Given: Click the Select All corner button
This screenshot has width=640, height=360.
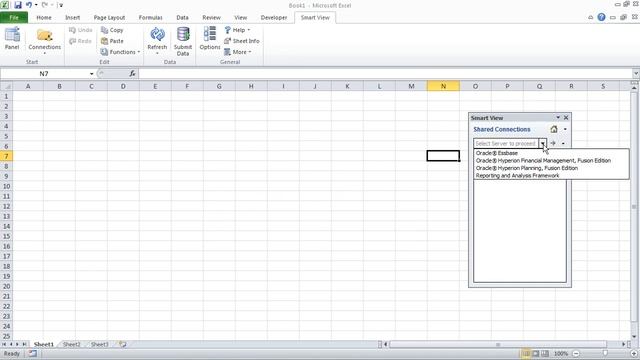Looking at the screenshot, I should tap(6, 86).
